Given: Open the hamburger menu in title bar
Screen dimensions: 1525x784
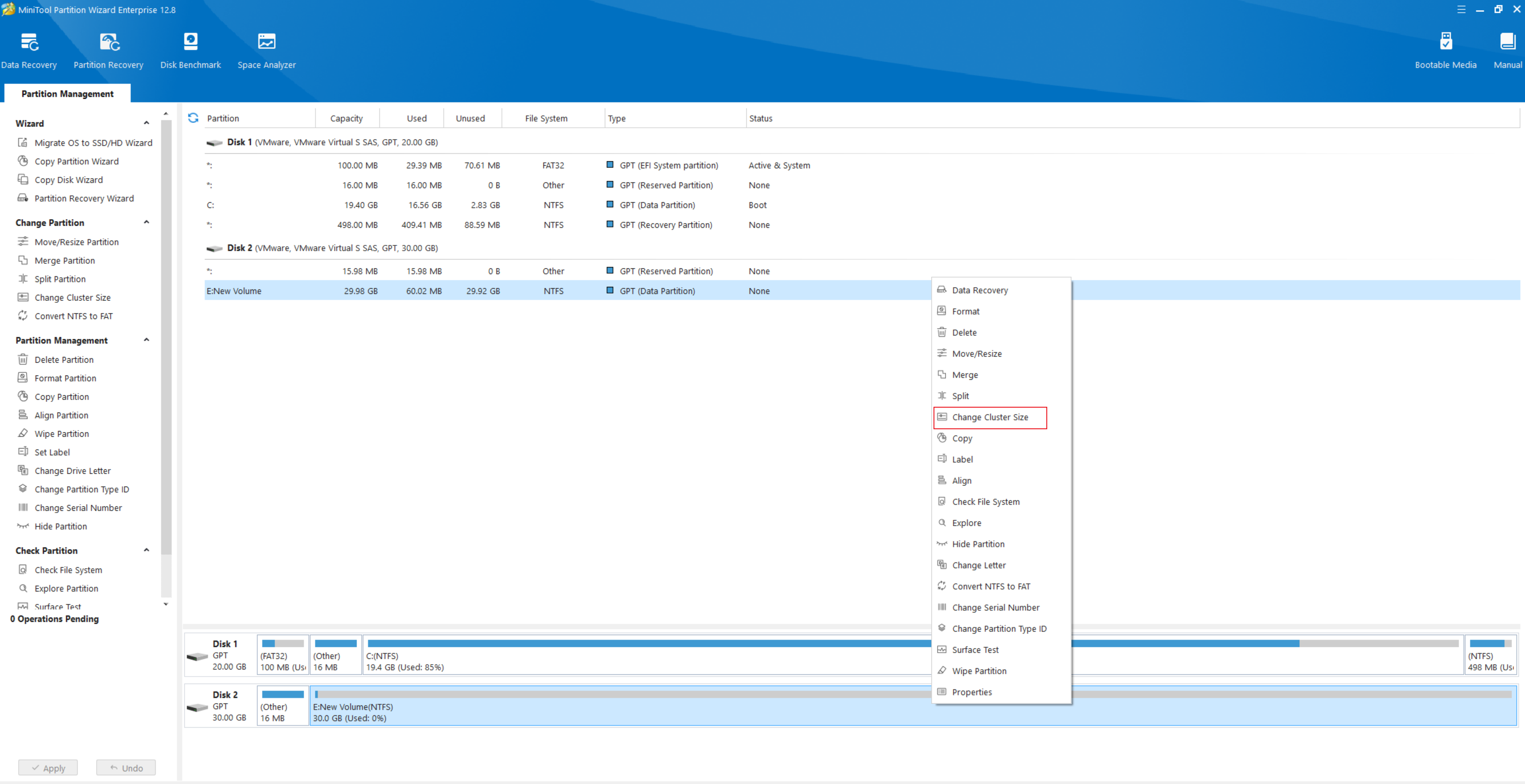Looking at the screenshot, I should [x=1461, y=9].
